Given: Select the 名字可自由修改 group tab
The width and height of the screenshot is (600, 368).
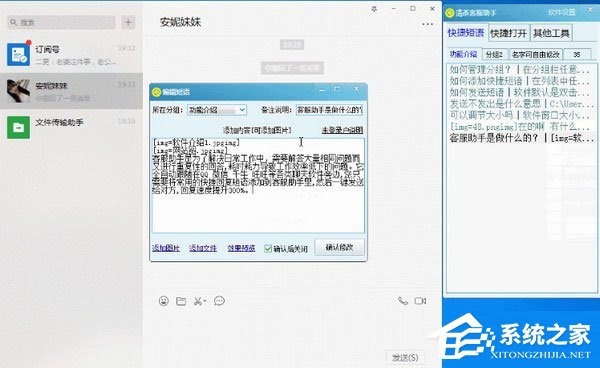Looking at the screenshot, I should (536, 55).
